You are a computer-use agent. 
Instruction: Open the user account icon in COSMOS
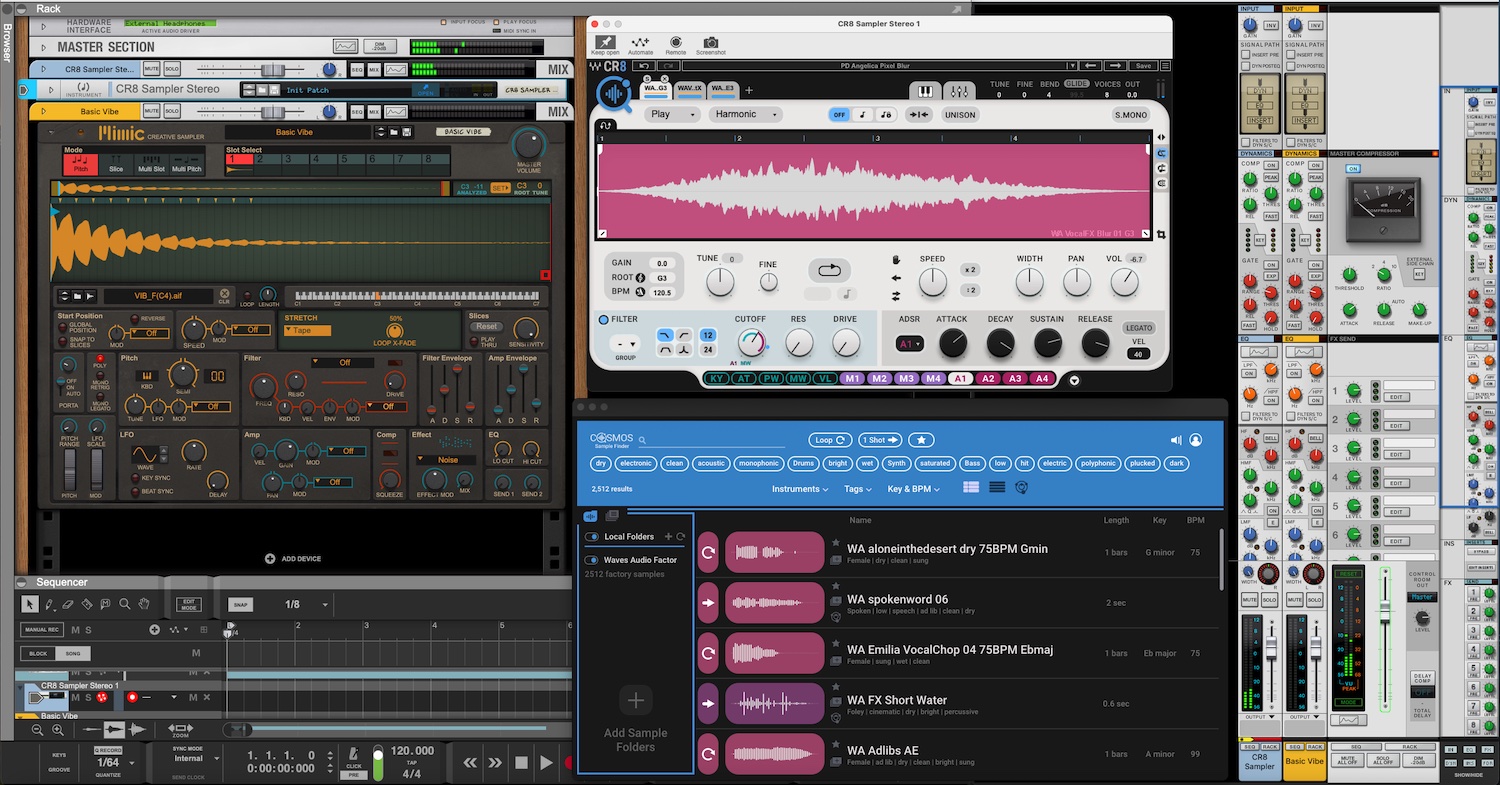pos(1195,440)
